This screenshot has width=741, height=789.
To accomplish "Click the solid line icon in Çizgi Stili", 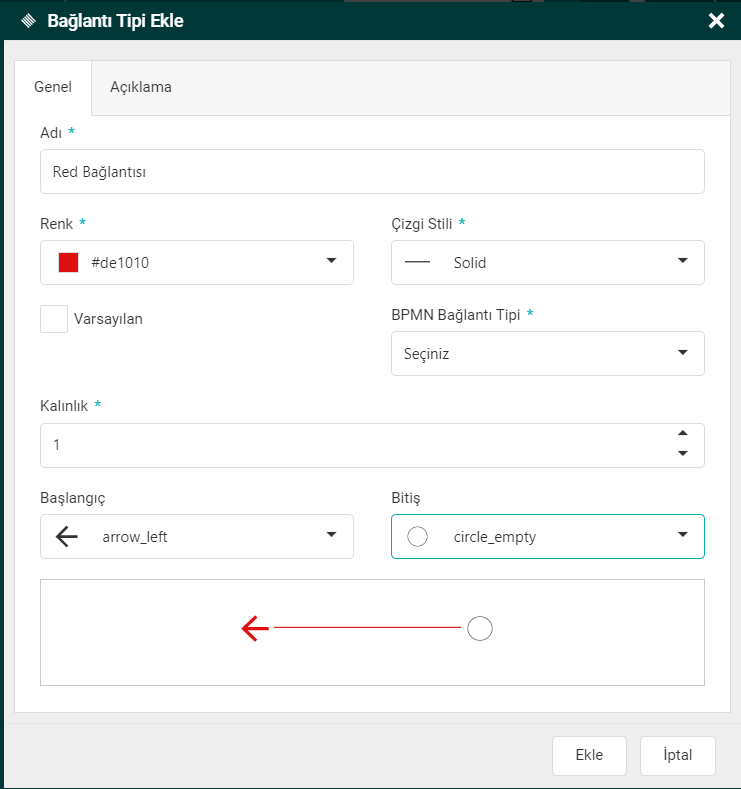I will click(417, 263).
